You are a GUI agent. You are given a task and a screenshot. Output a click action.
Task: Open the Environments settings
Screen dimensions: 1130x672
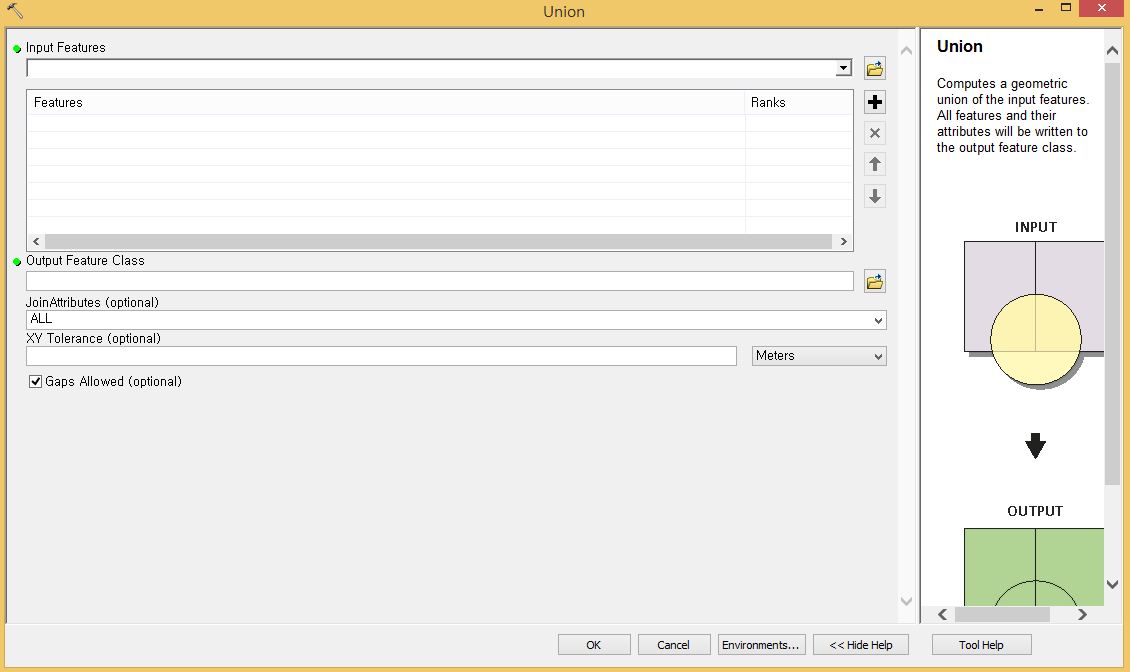(761, 644)
